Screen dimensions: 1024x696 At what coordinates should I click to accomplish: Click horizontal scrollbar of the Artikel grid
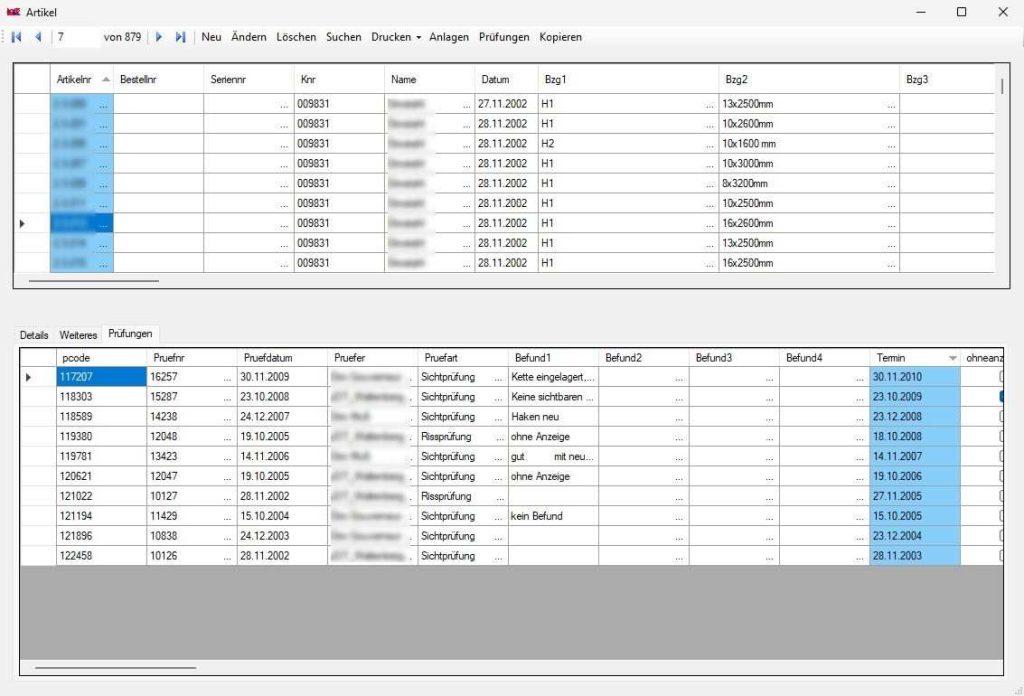coord(93,281)
